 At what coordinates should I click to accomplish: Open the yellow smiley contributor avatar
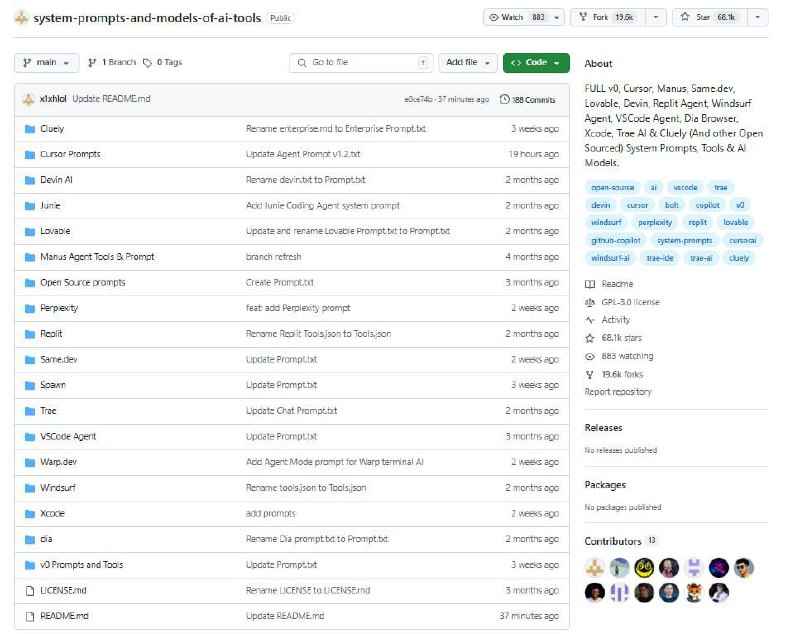tap(644, 567)
